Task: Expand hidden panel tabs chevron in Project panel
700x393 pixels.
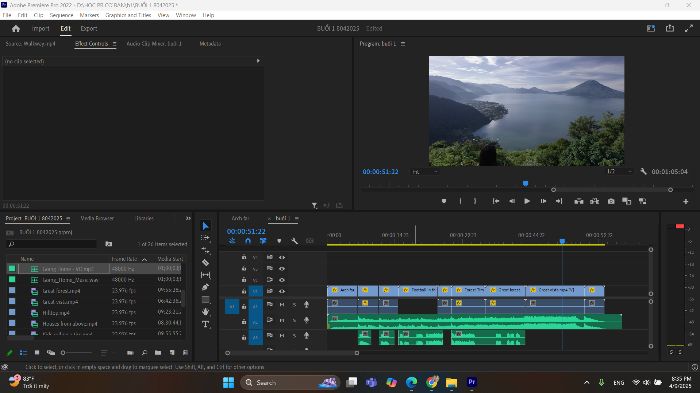Action: pyautogui.click(x=188, y=218)
